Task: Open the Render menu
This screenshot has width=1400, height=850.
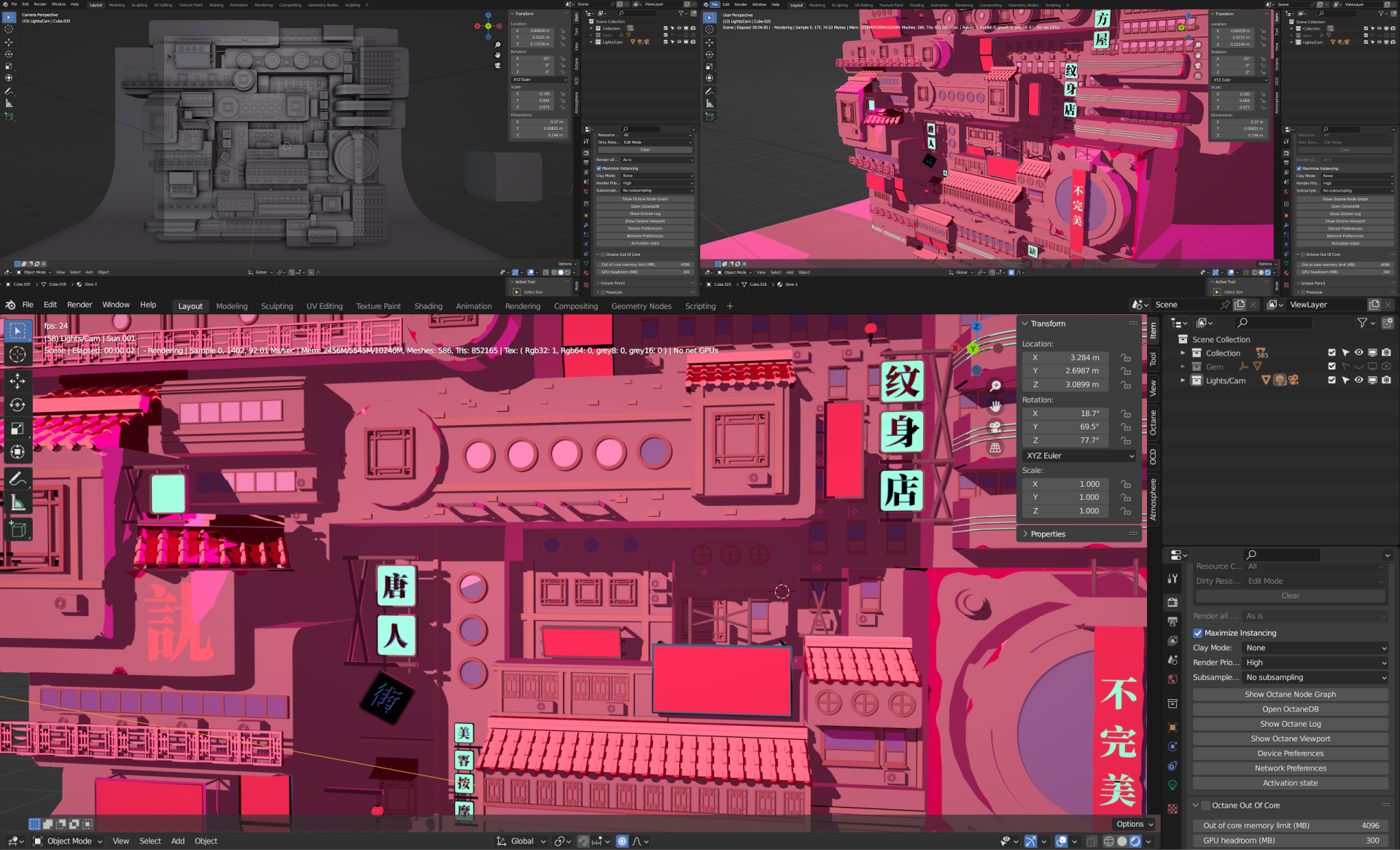Action: (x=79, y=305)
